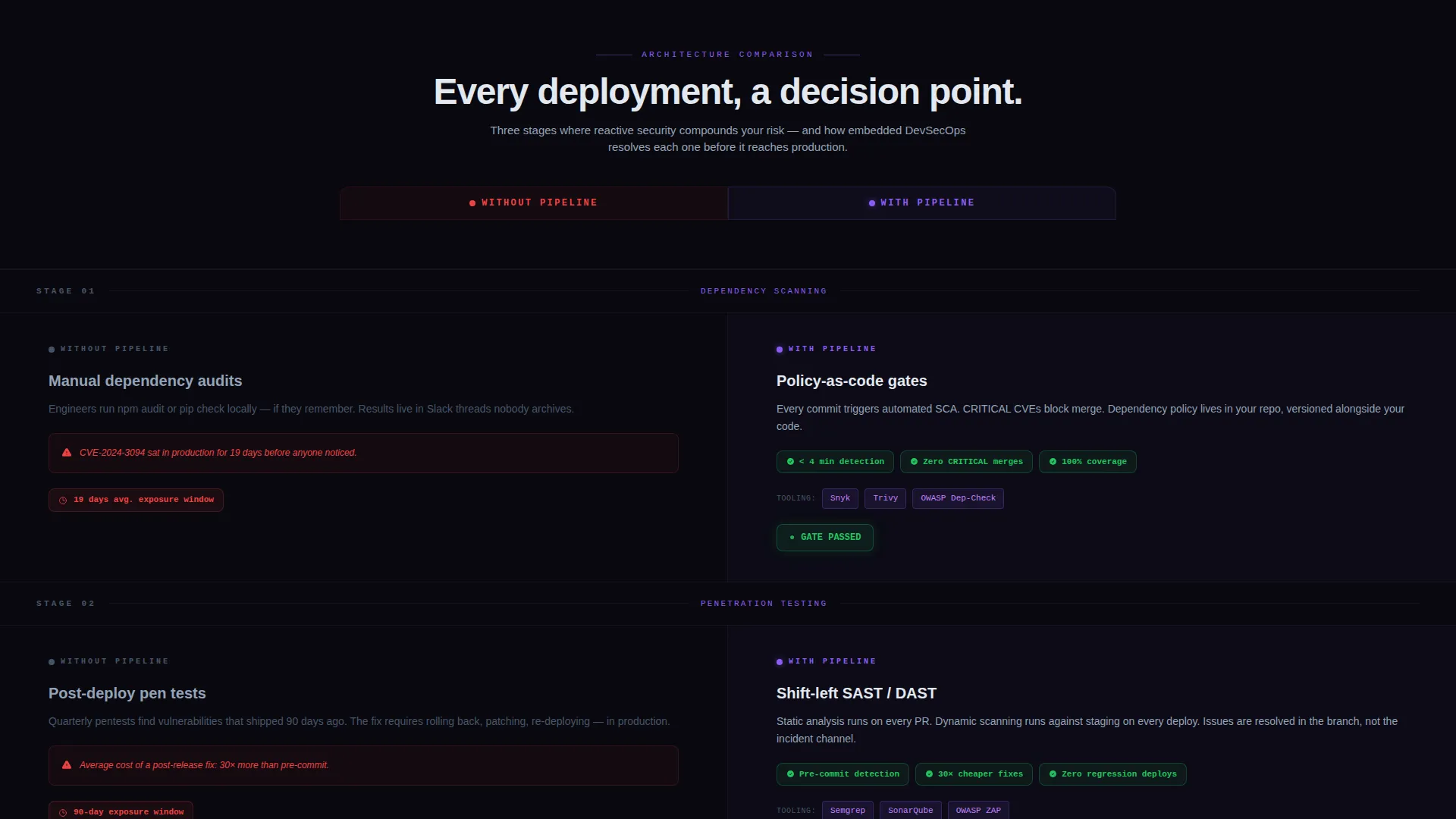This screenshot has height=819, width=1456.
Task: Click the check icon in '< 4 min detection' badge
Action: coord(790,462)
